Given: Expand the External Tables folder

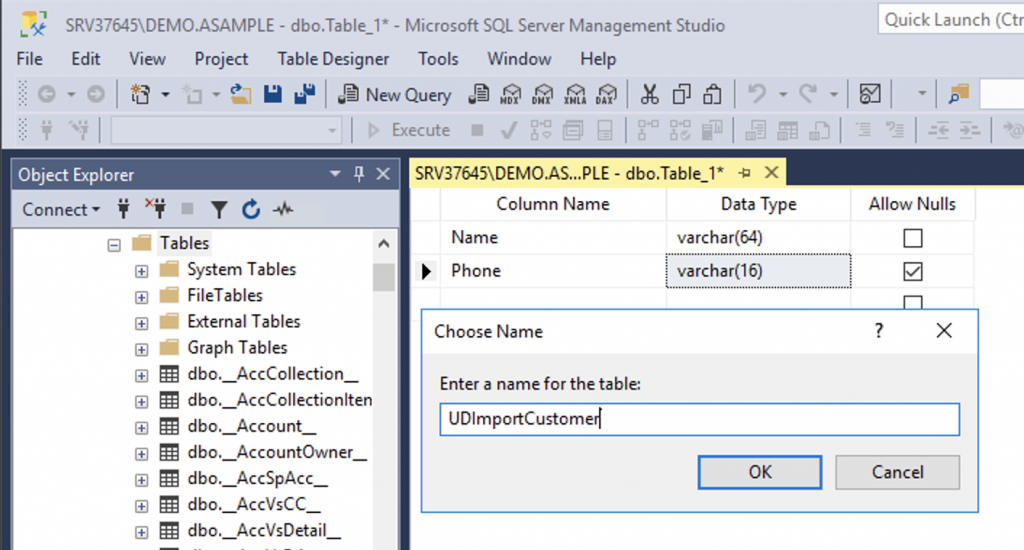Looking at the screenshot, I should pos(141,323).
